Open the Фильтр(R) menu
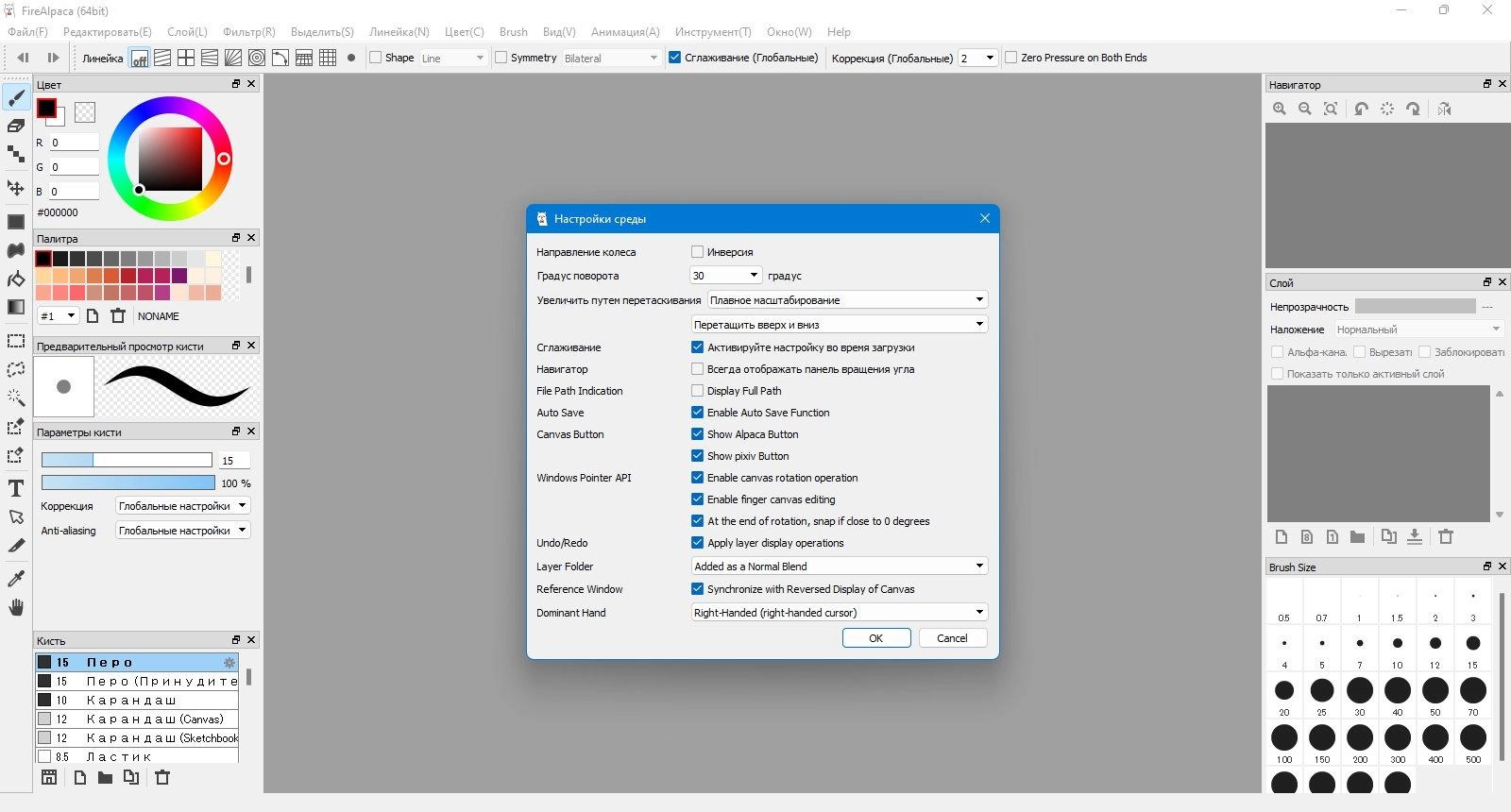The height and width of the screenshot is (812, 1511). [x=249, y=32]
